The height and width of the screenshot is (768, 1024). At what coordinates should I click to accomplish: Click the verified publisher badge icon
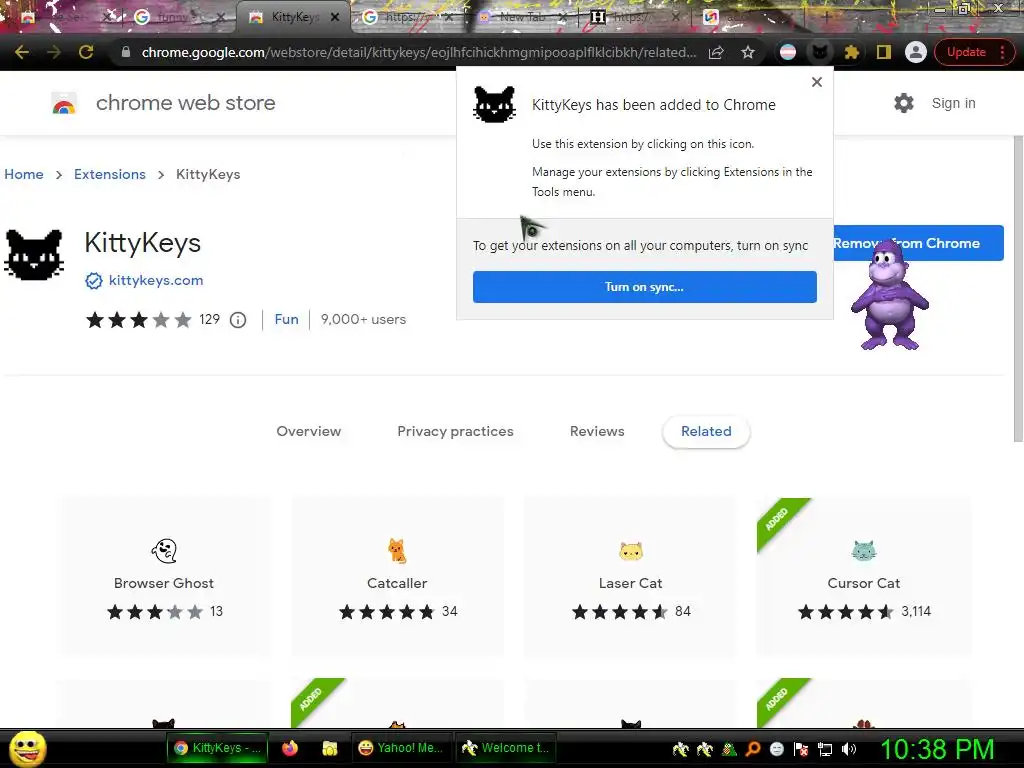coord(94,281)
